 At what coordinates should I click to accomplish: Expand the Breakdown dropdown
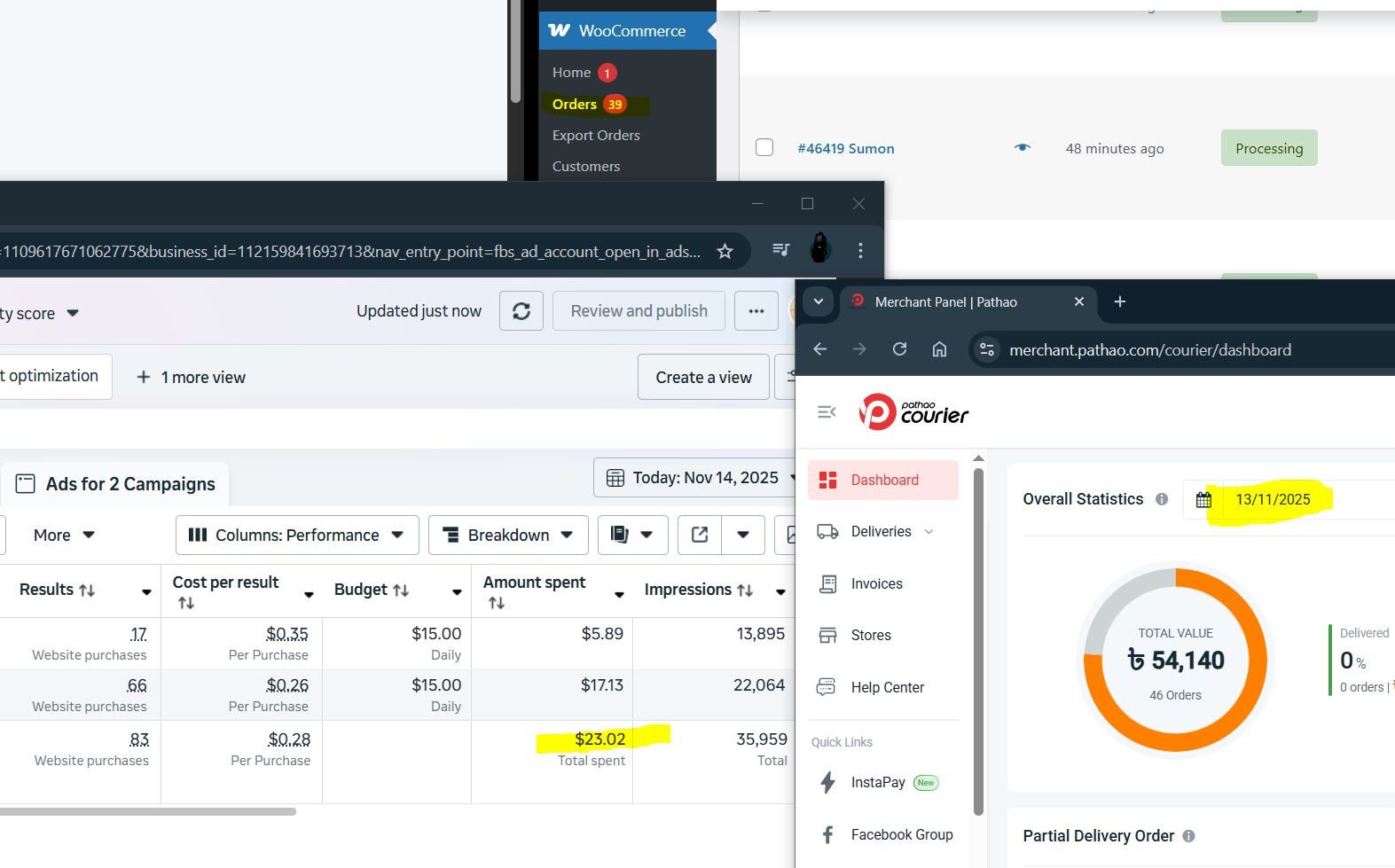[x=508, y=535]
